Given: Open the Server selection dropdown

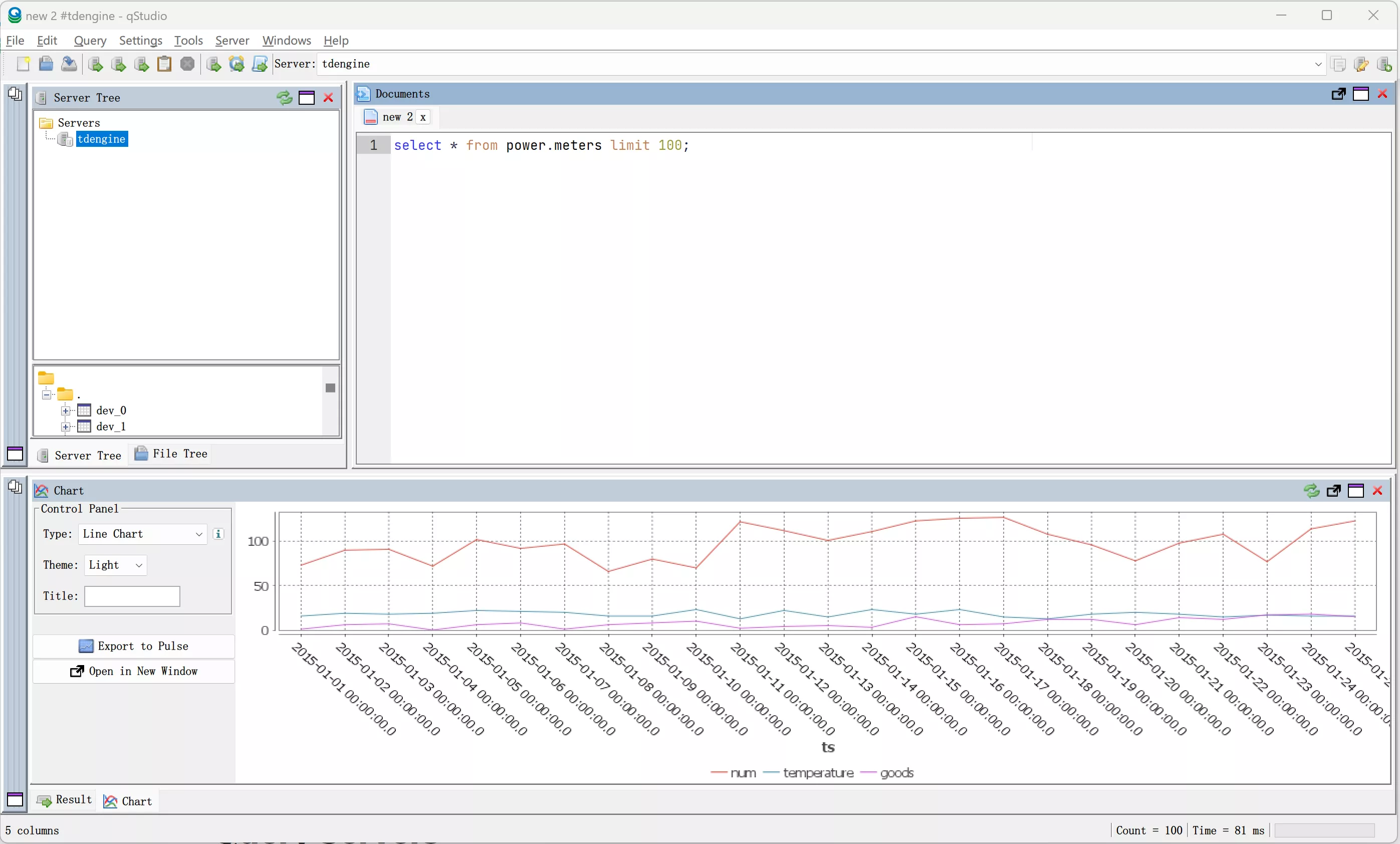Looking at the screenshot, I should 1318,64.
